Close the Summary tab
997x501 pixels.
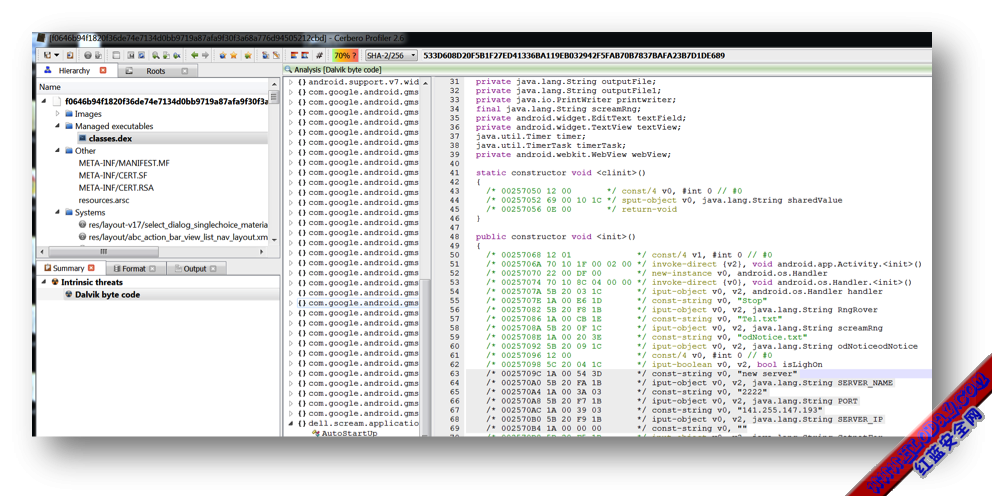pyautogui.click(x=91, y=268)
